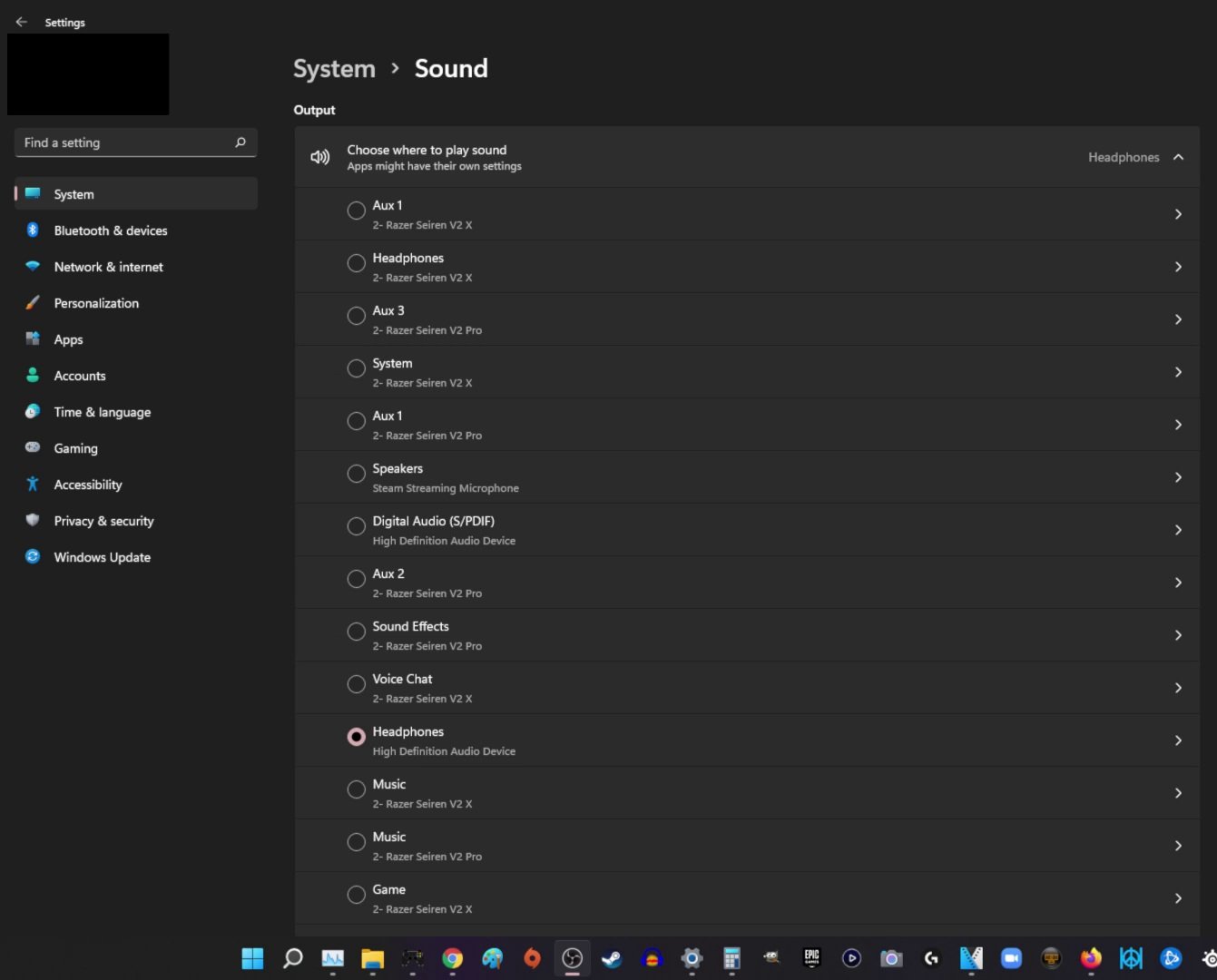The width and height of the screenshot is (1217, 980).
Task: Click the Headphones current output label
Action: (x=1124, y=157)
